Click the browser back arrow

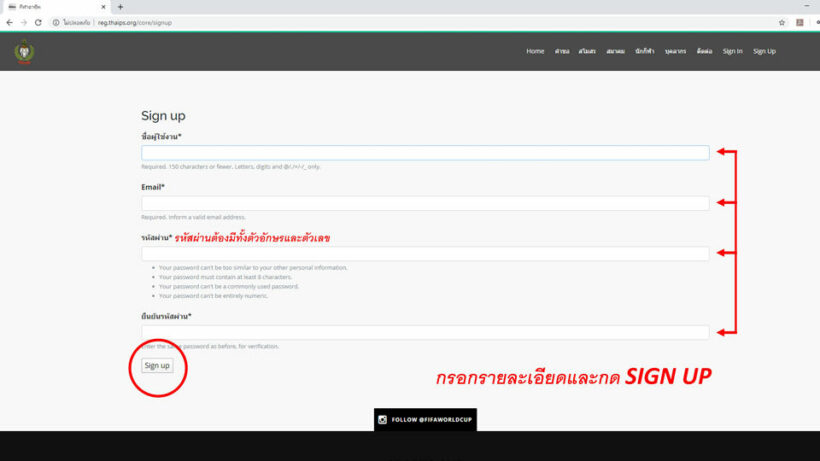tap(9, 22)
